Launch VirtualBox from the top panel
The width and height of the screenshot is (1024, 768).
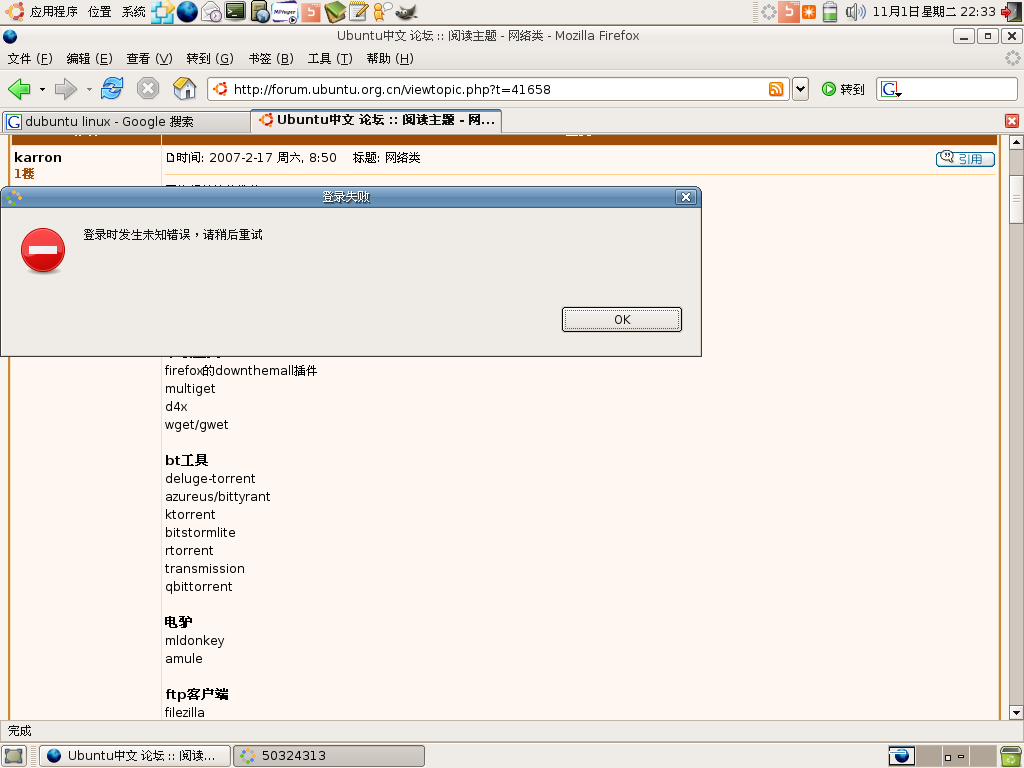click(x=162, y=12)
